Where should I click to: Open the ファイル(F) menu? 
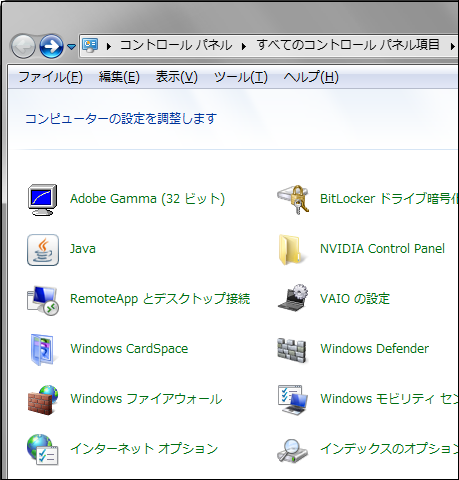click(x=50, y=77)
